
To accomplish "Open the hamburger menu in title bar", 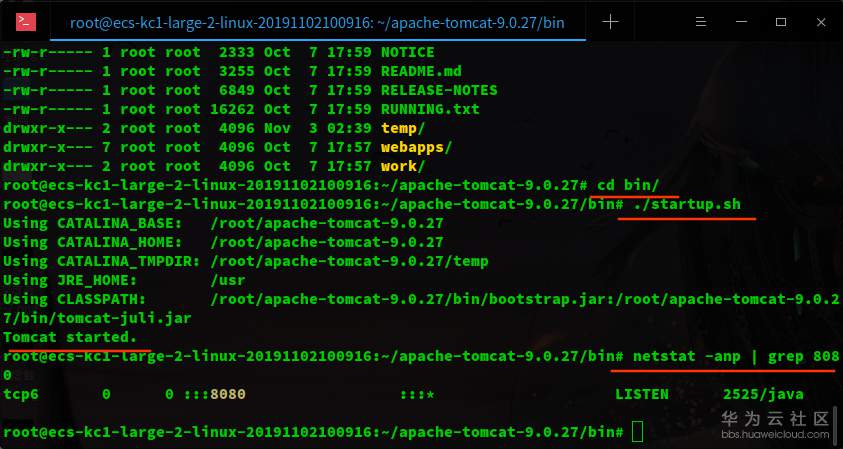I will (x=701, y=22).
